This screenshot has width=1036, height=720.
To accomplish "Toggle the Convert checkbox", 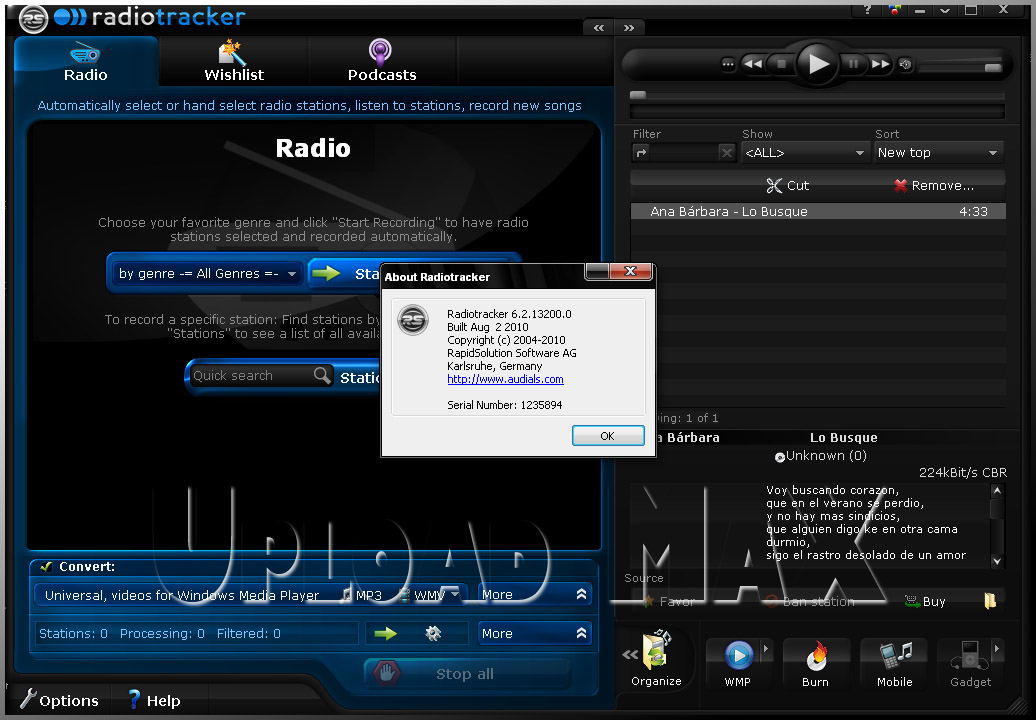I will 46,567.
